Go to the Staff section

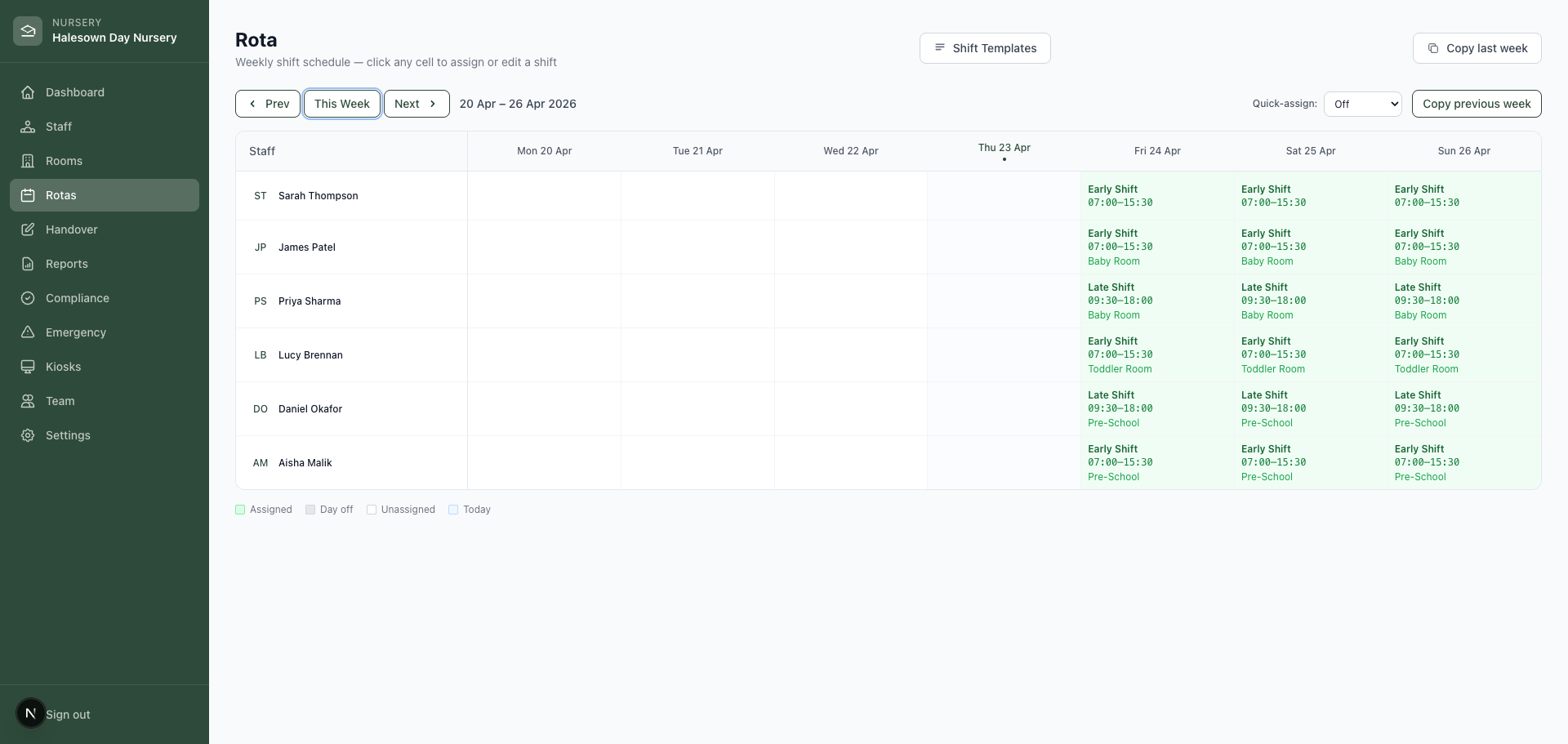tap(105, 127)
